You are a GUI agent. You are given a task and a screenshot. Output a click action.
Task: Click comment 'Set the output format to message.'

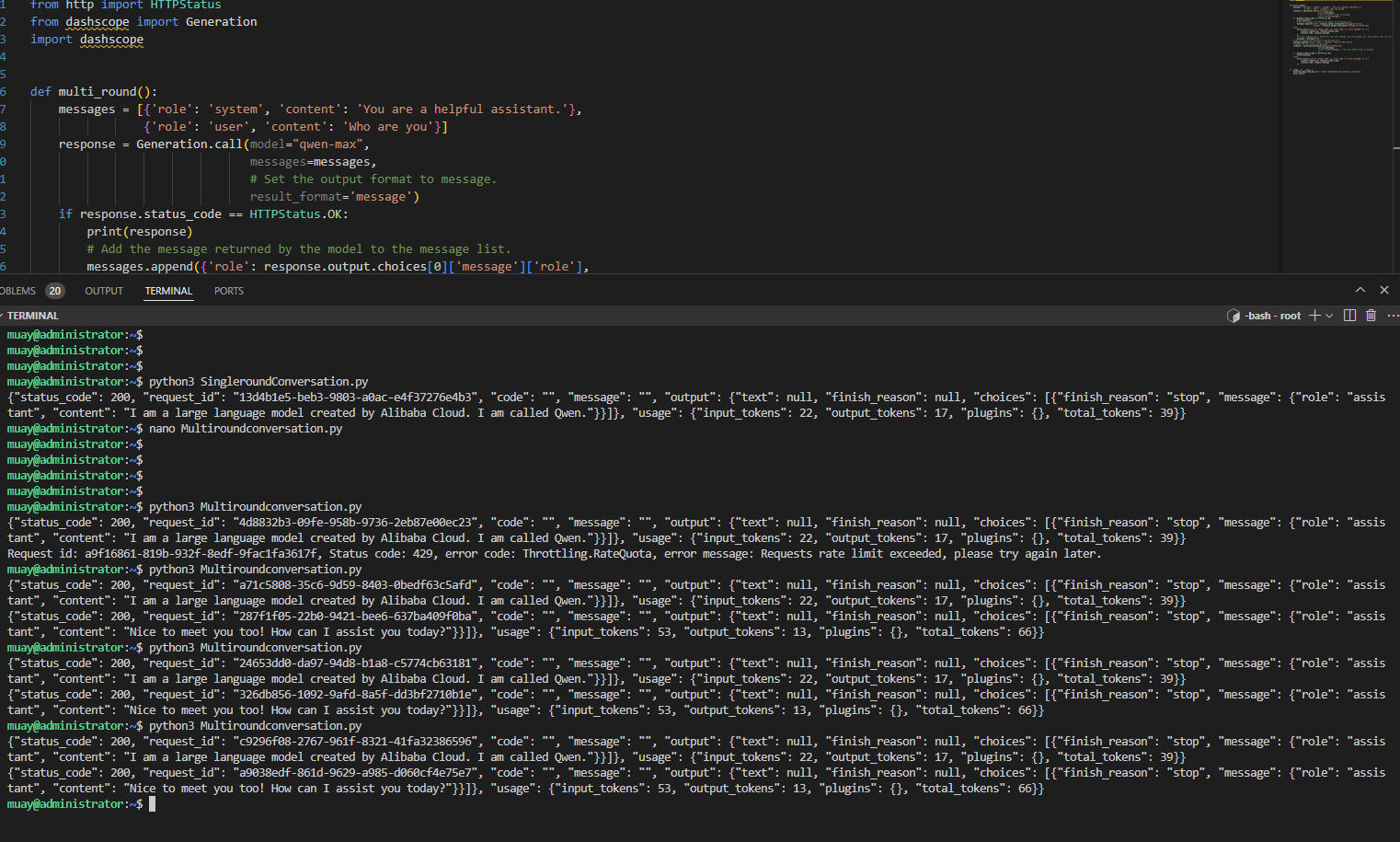(373, 179)
